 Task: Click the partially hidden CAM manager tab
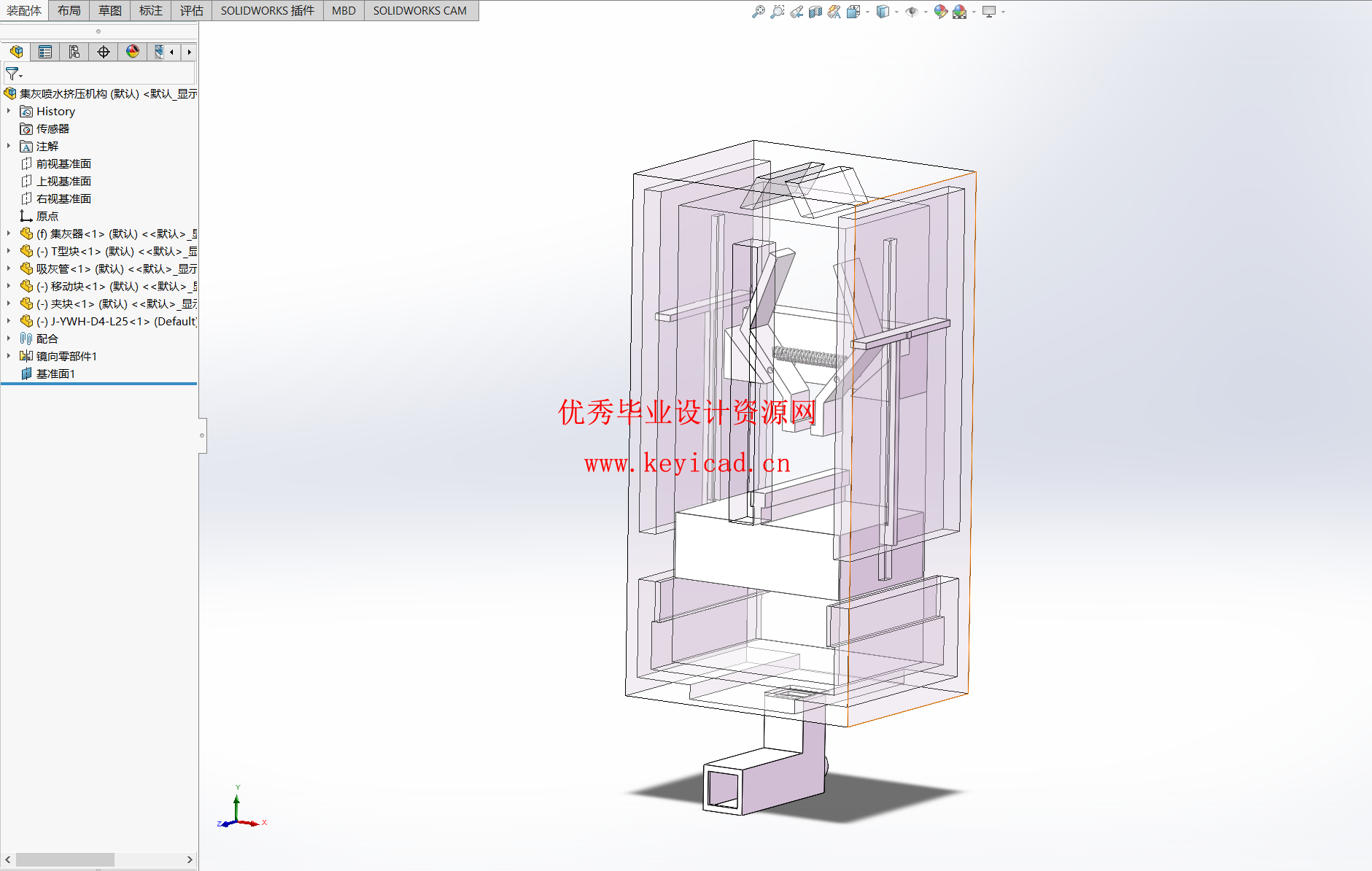tap(156, 52)
